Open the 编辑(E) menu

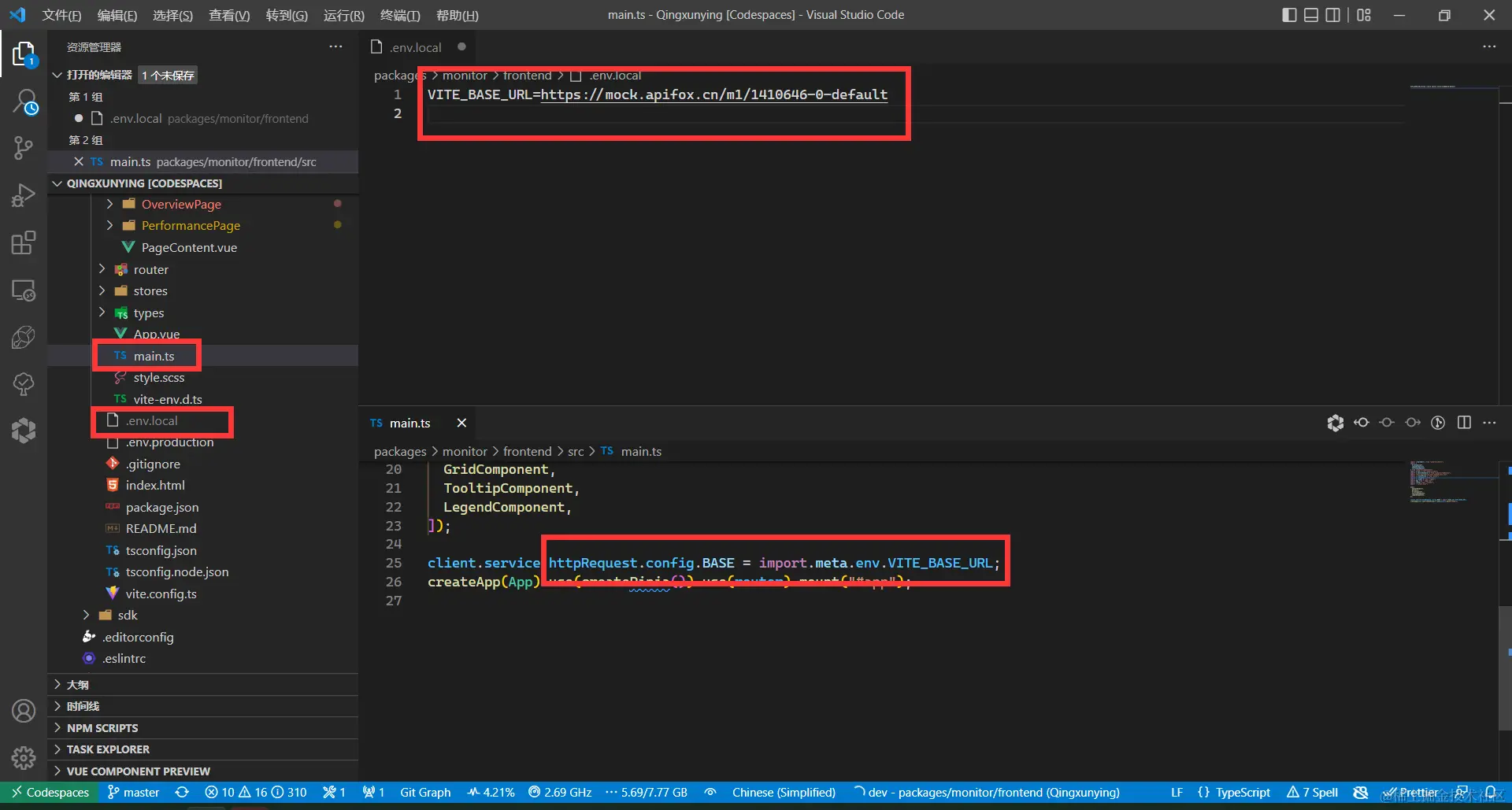point(117,15)
